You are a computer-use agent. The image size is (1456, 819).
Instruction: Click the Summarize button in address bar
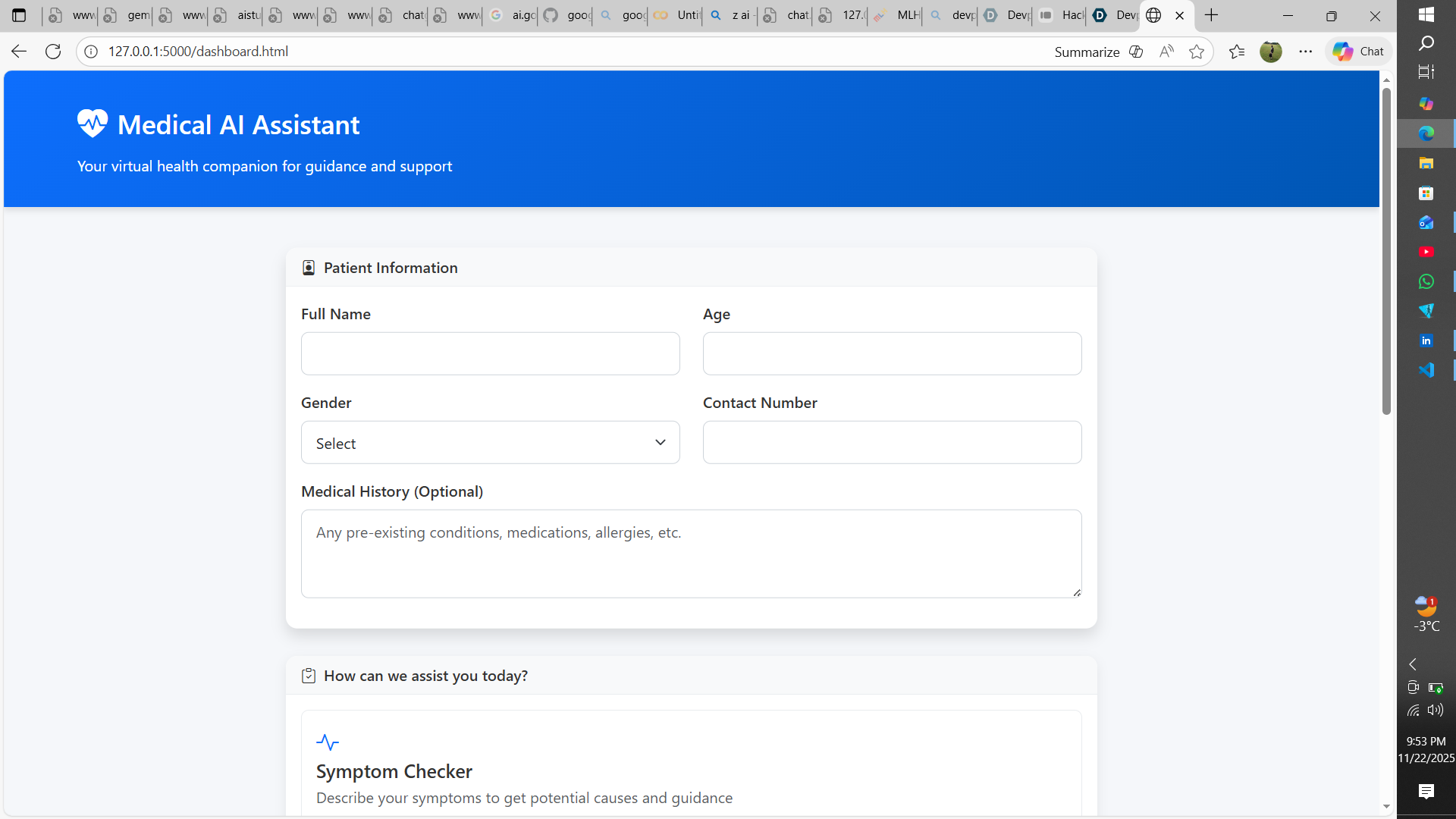(x=1087, y=52)
